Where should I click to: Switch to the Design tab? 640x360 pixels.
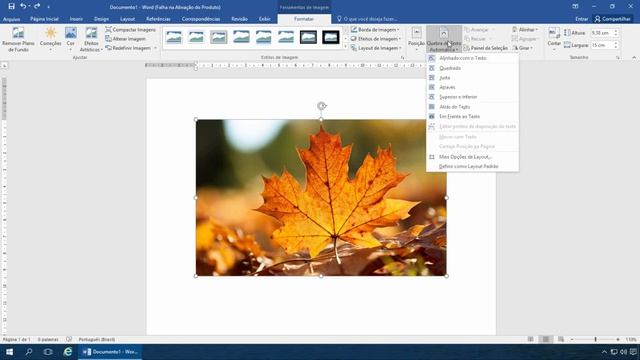point(101,19)
